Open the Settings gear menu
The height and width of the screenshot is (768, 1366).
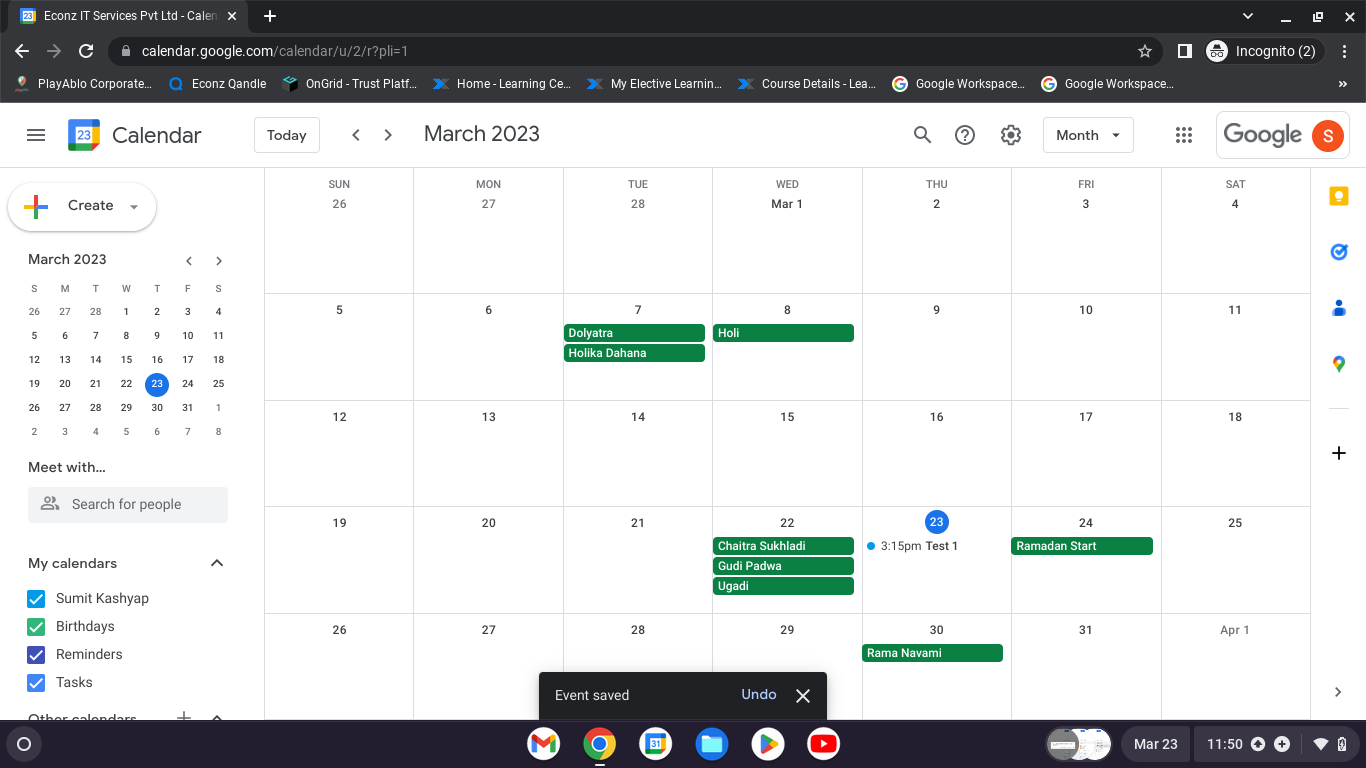1011,135
